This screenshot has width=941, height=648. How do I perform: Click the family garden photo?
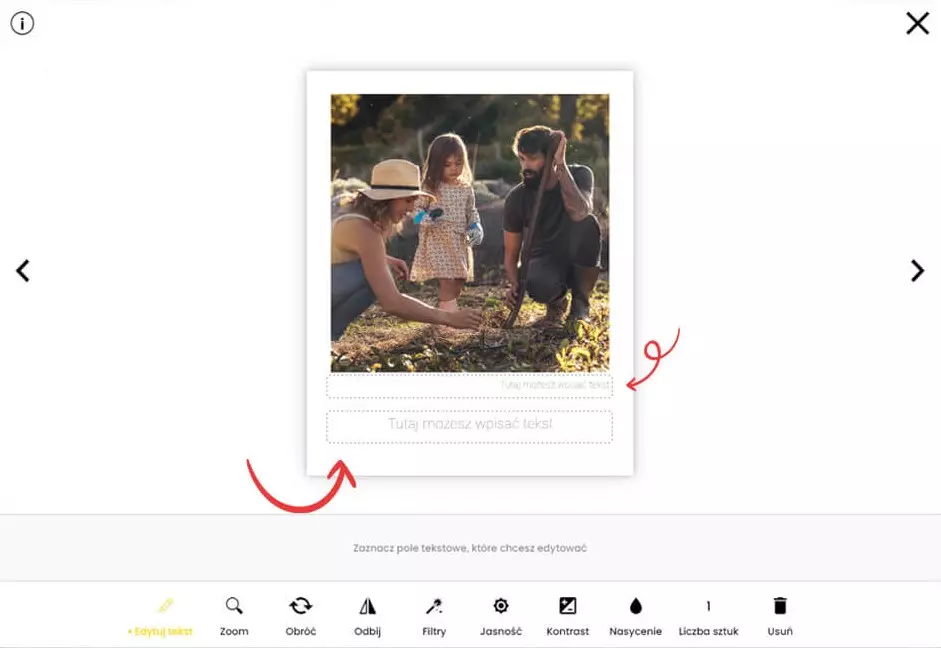point(470,233)
